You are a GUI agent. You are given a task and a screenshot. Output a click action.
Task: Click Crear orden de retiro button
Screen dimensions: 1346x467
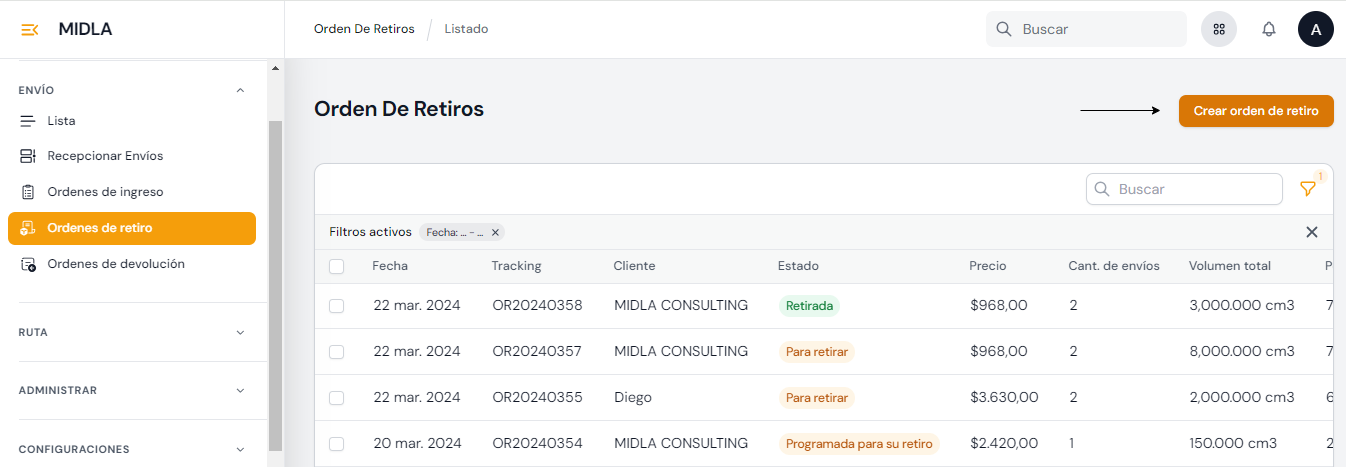(x=1255, y=111)
